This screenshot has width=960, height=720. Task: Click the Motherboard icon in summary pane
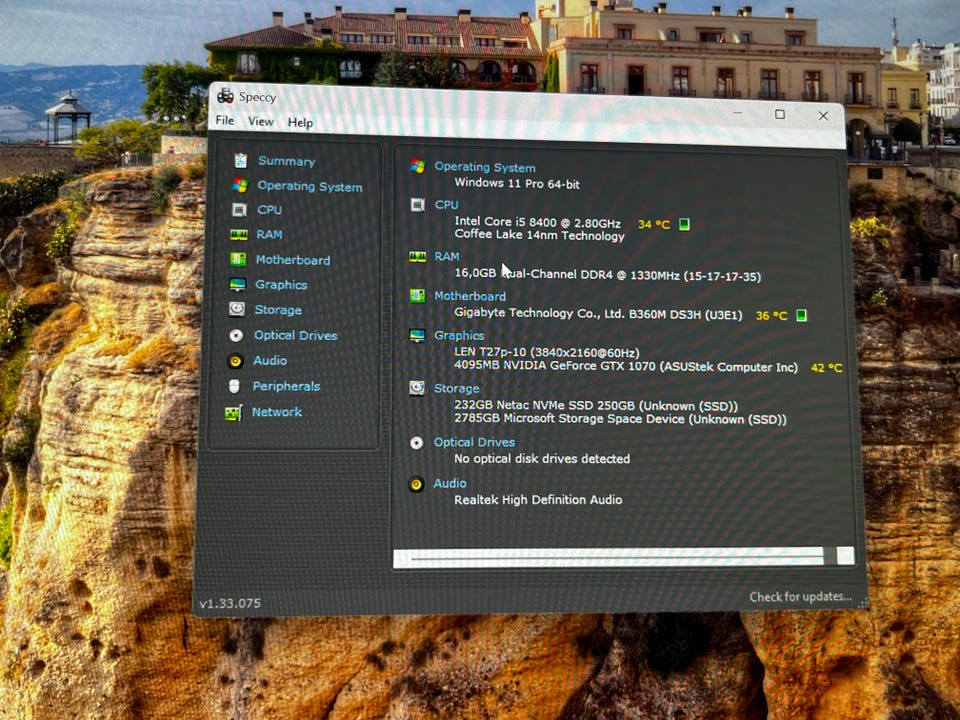click(418, 296)
